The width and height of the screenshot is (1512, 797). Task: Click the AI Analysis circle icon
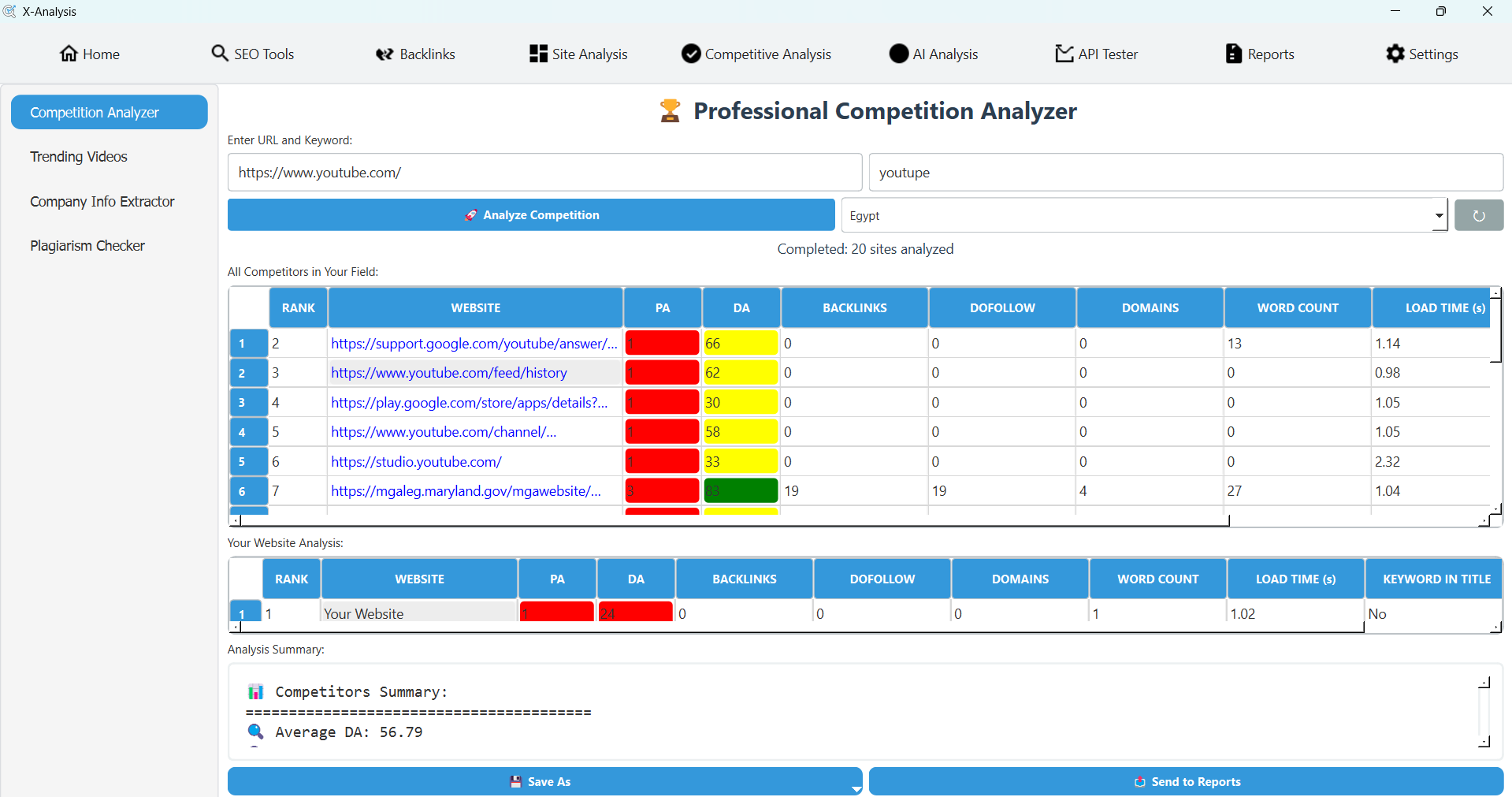tap(899, 54)
